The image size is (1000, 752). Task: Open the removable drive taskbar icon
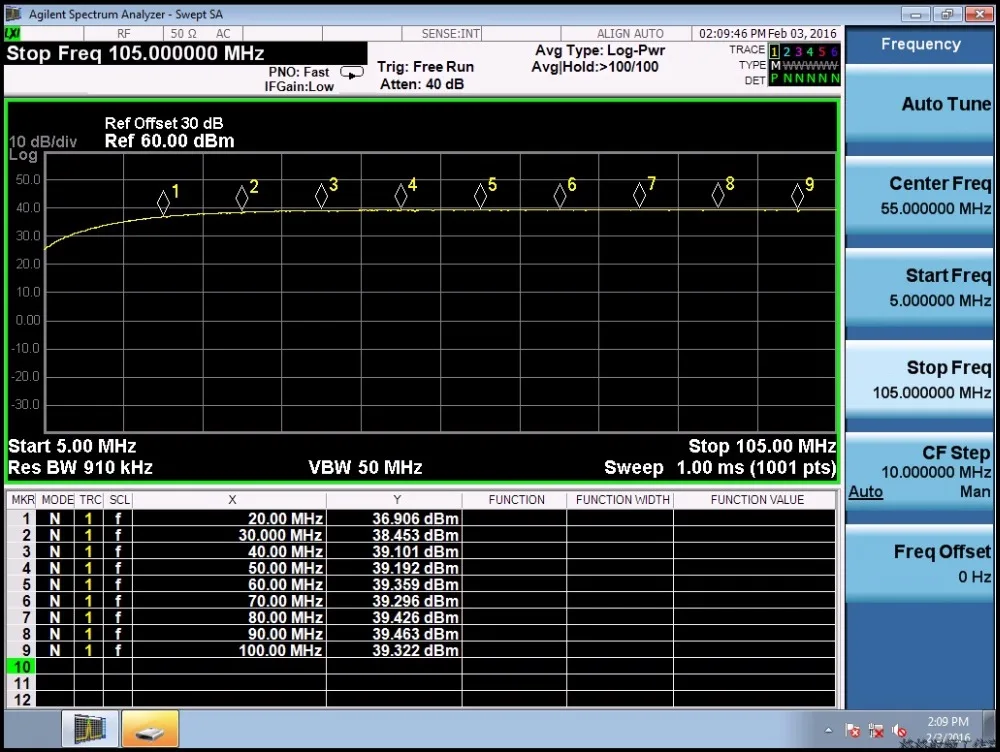[x=150, y=728]
